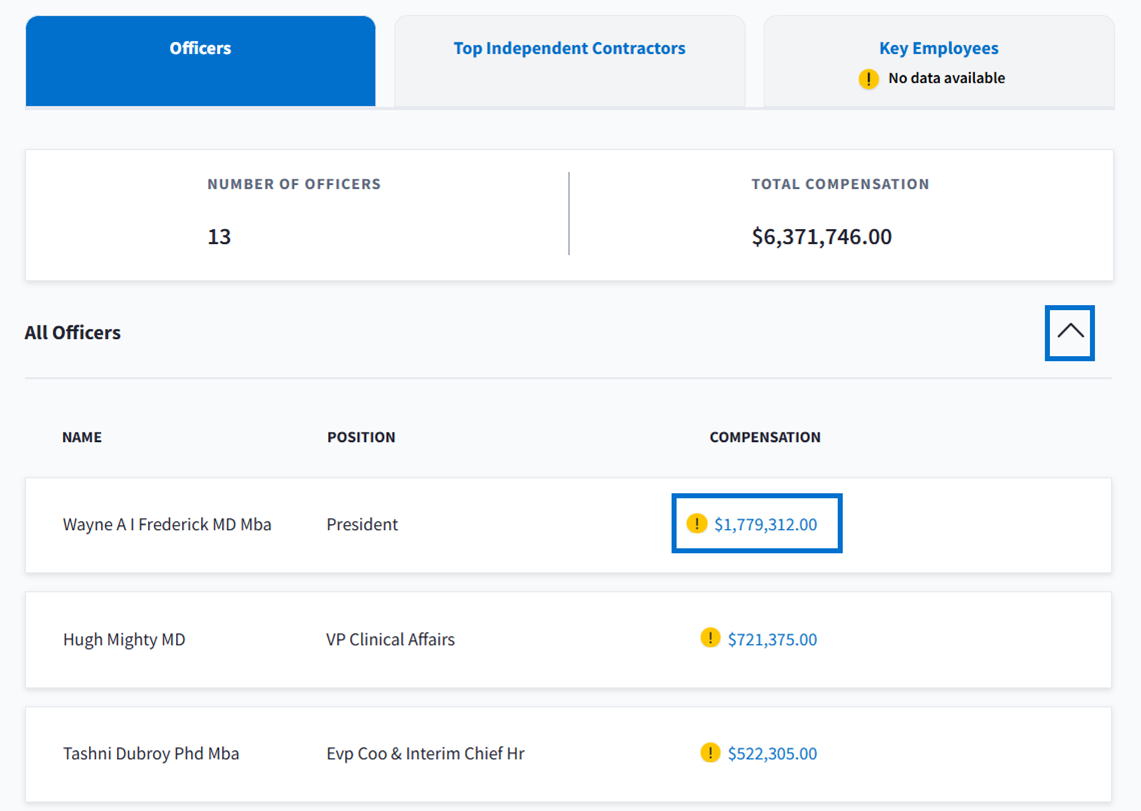Open the $1,779,312.00 compensation link
1141x811 pixels.
point(765,524)
